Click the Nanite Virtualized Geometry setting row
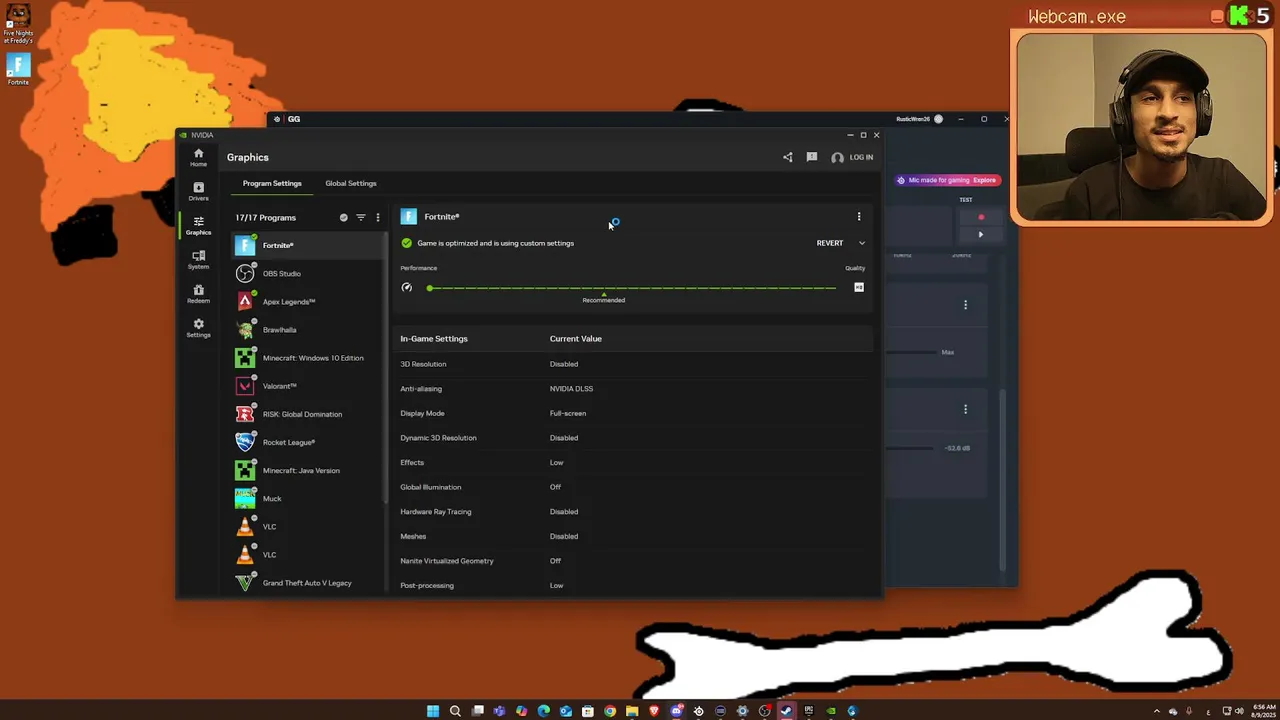Viewport: 1280px width, 720px height. 635,560
